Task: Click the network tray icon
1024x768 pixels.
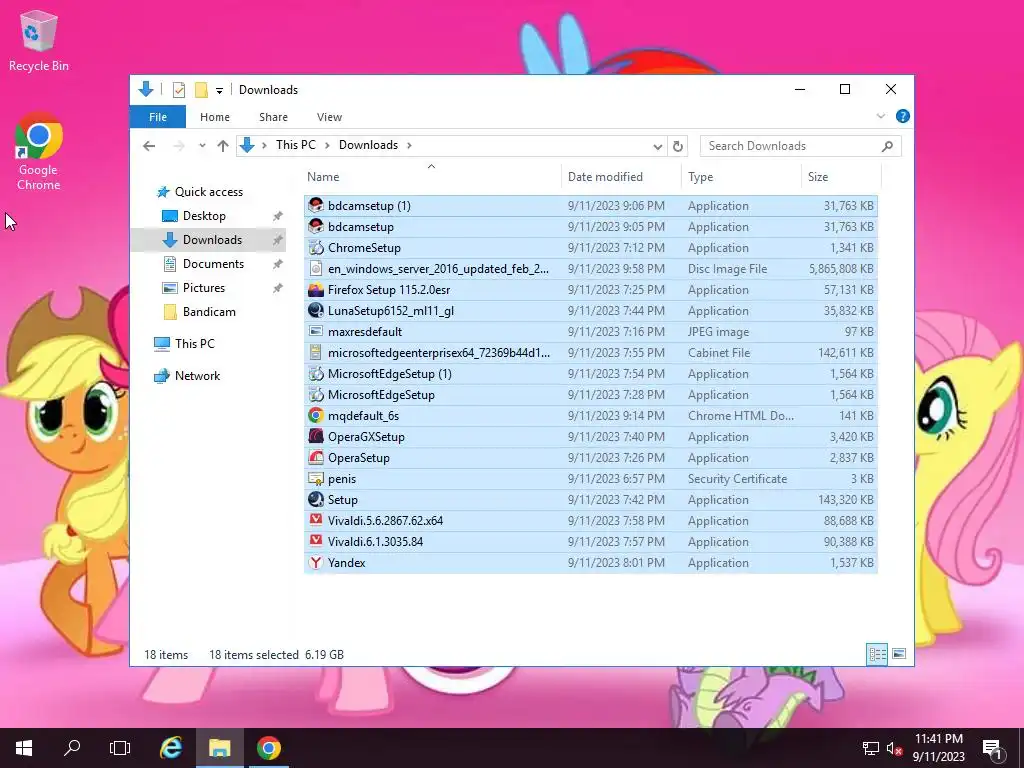Action: (x=871, y=748)
